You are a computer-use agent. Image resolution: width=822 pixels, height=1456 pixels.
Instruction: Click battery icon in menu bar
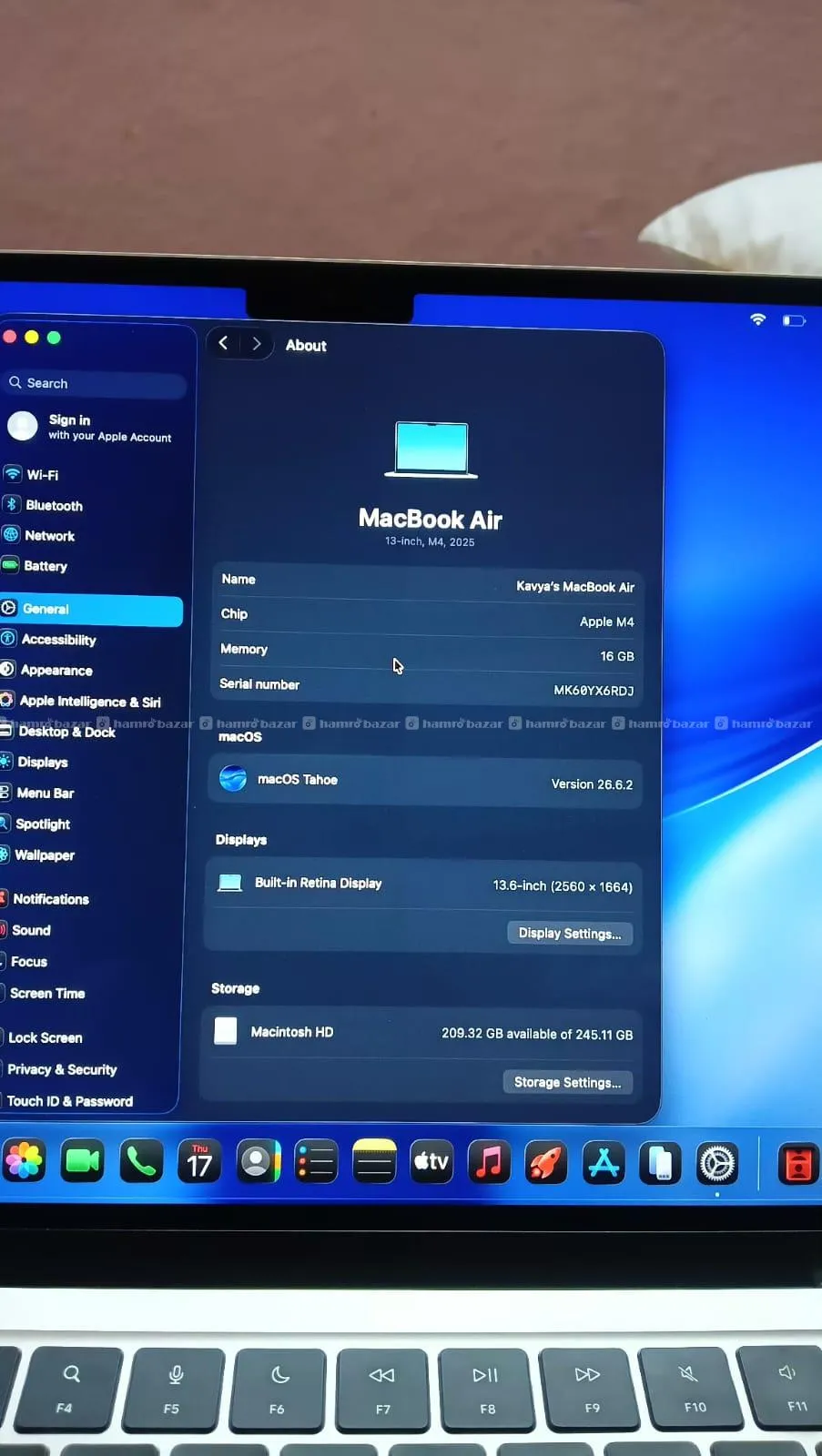794,320
